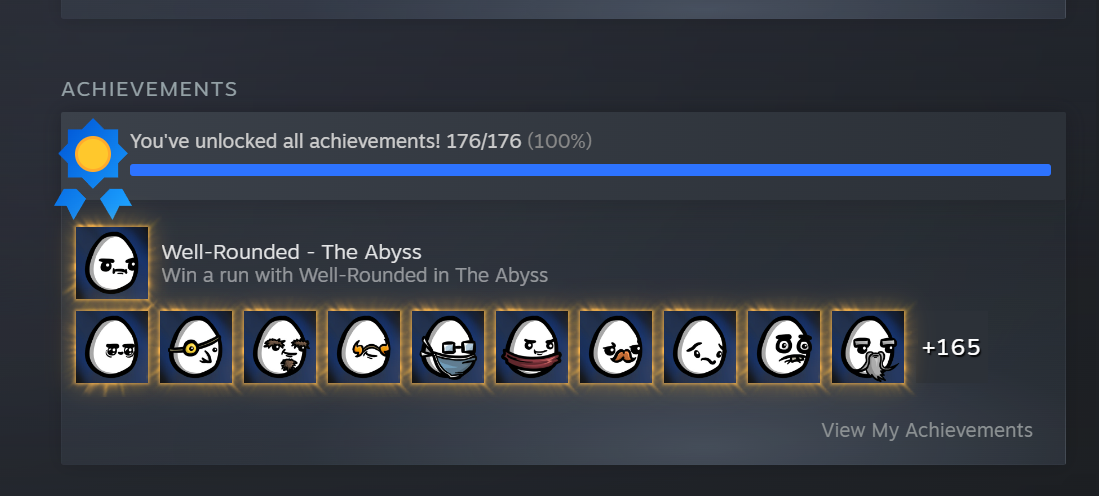Click the Well-Rounded - The Abyss title
The height and width of the screenshot is (496, 1099).
coord(292,252)
